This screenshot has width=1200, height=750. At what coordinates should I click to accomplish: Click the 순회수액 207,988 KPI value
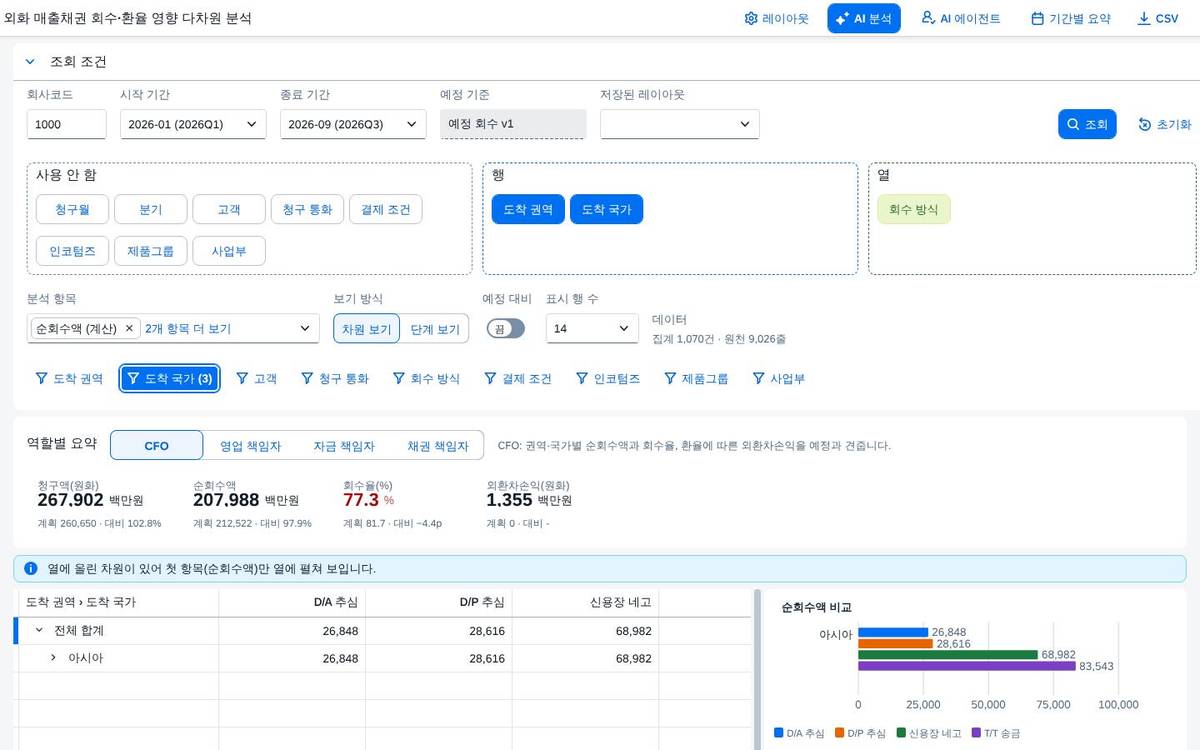click(x=226, y=500)
